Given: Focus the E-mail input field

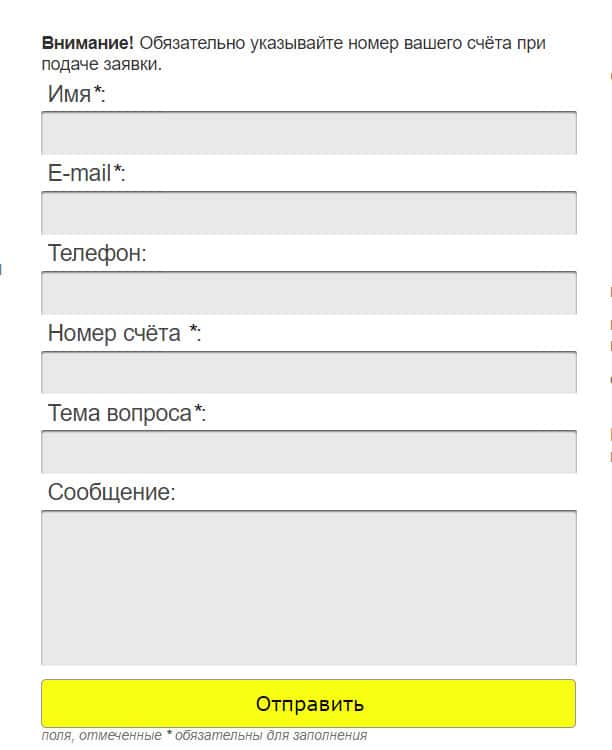Looking at the screenshot, I should point(308,213).
